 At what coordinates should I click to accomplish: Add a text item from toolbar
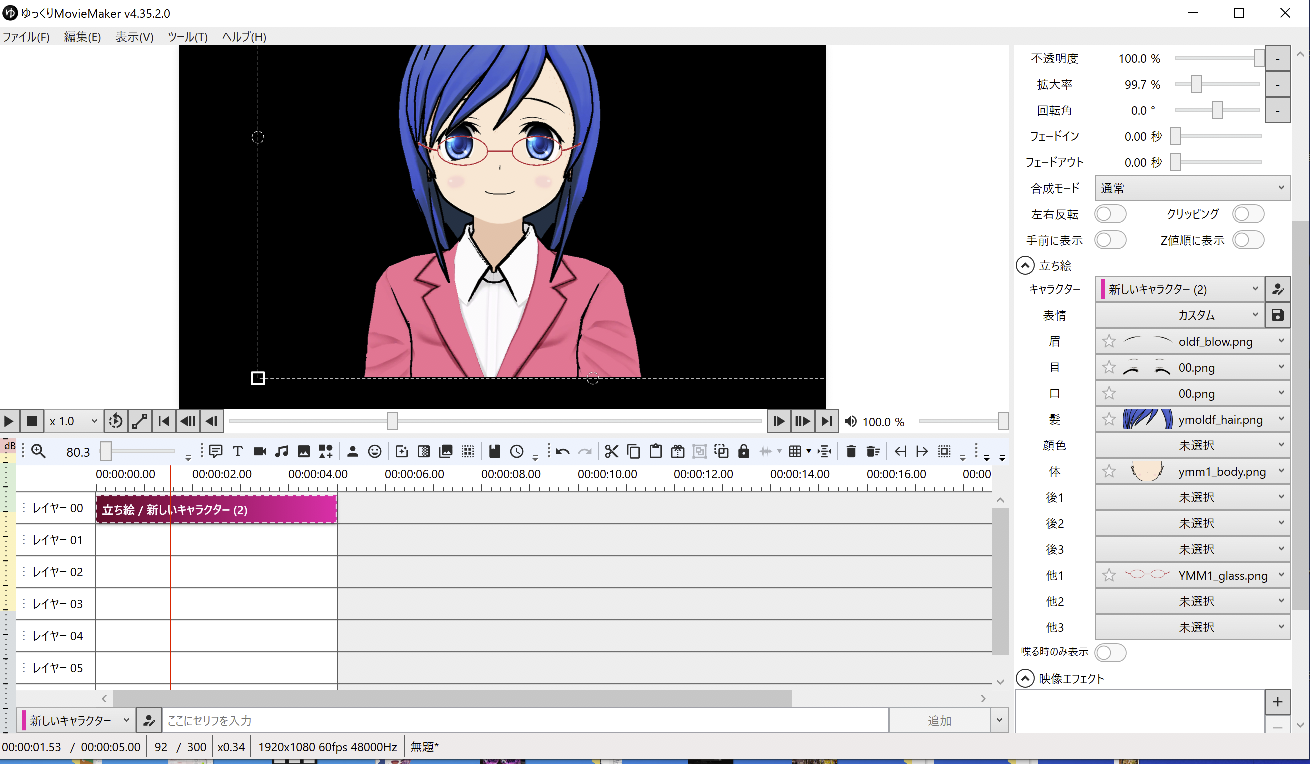click(x=238, y=451)
